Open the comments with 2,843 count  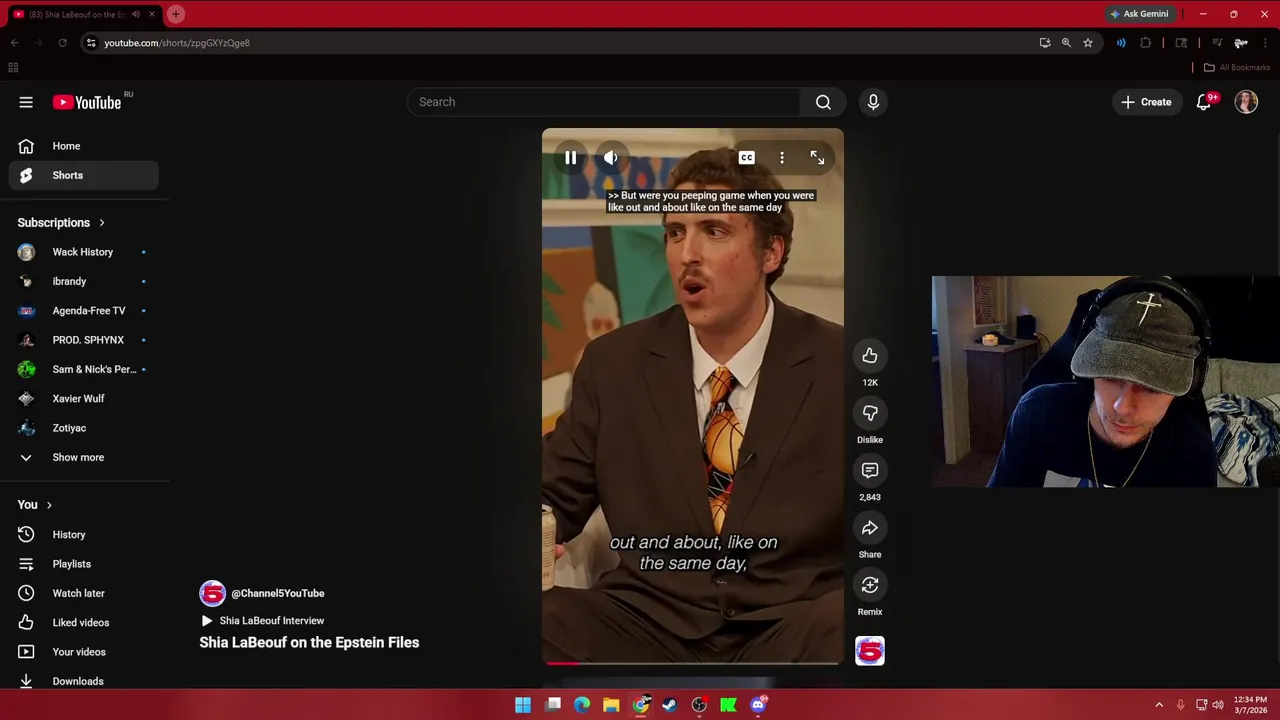tap(870, 470)
